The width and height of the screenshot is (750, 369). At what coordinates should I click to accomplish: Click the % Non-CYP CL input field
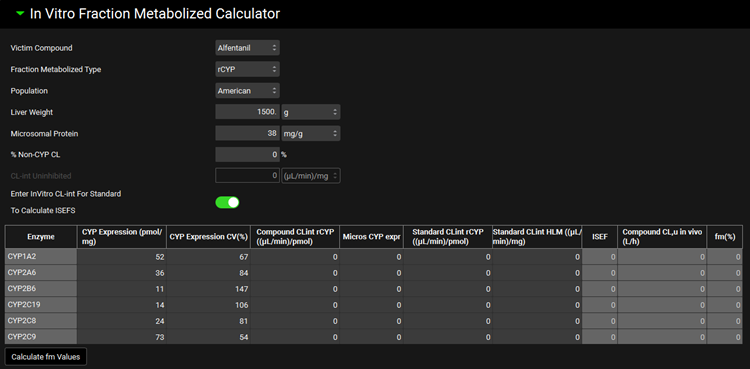point(247,155)
